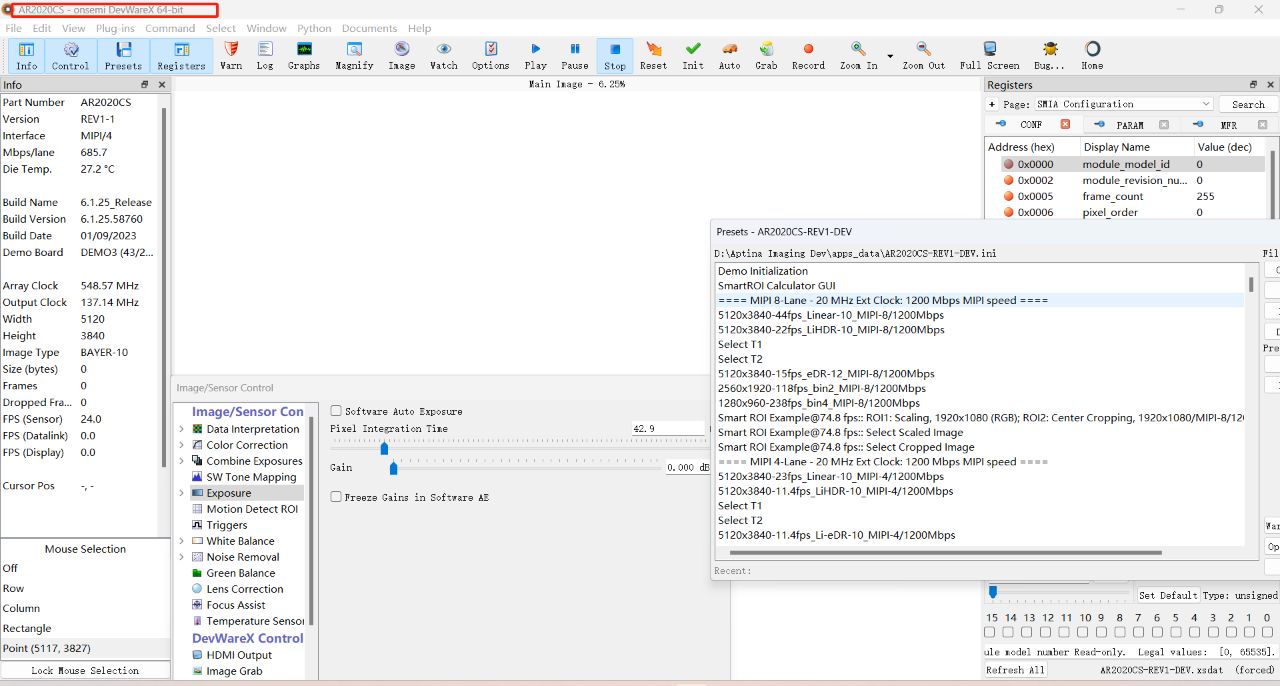Adjust the register value slider

pyautogui.click(x=992, y=592)
